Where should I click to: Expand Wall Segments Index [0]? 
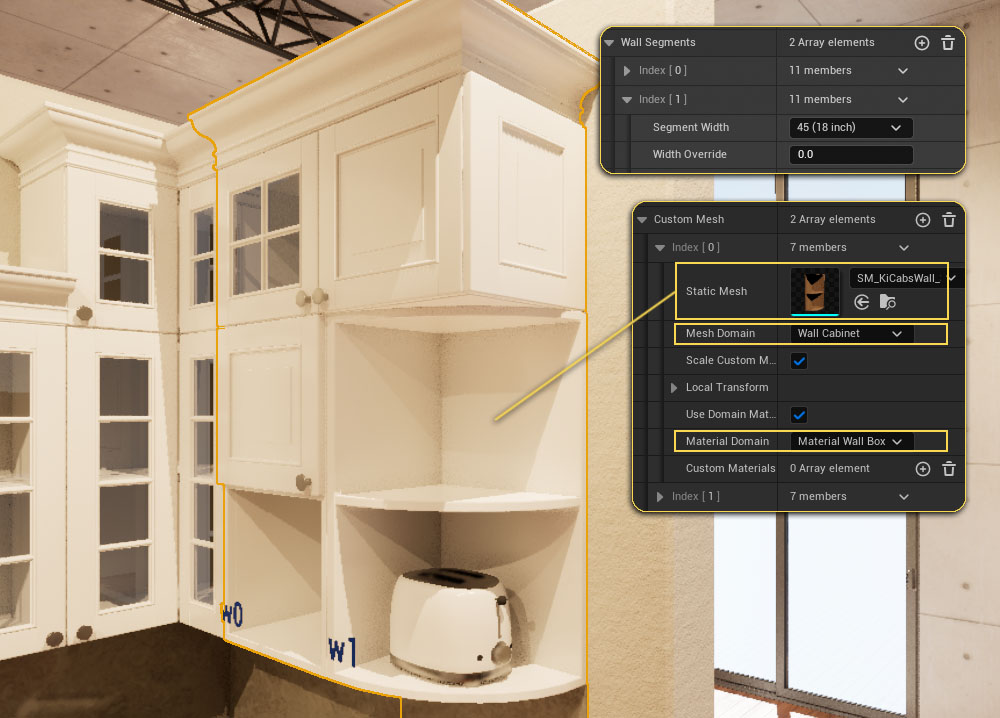point(627,71)
